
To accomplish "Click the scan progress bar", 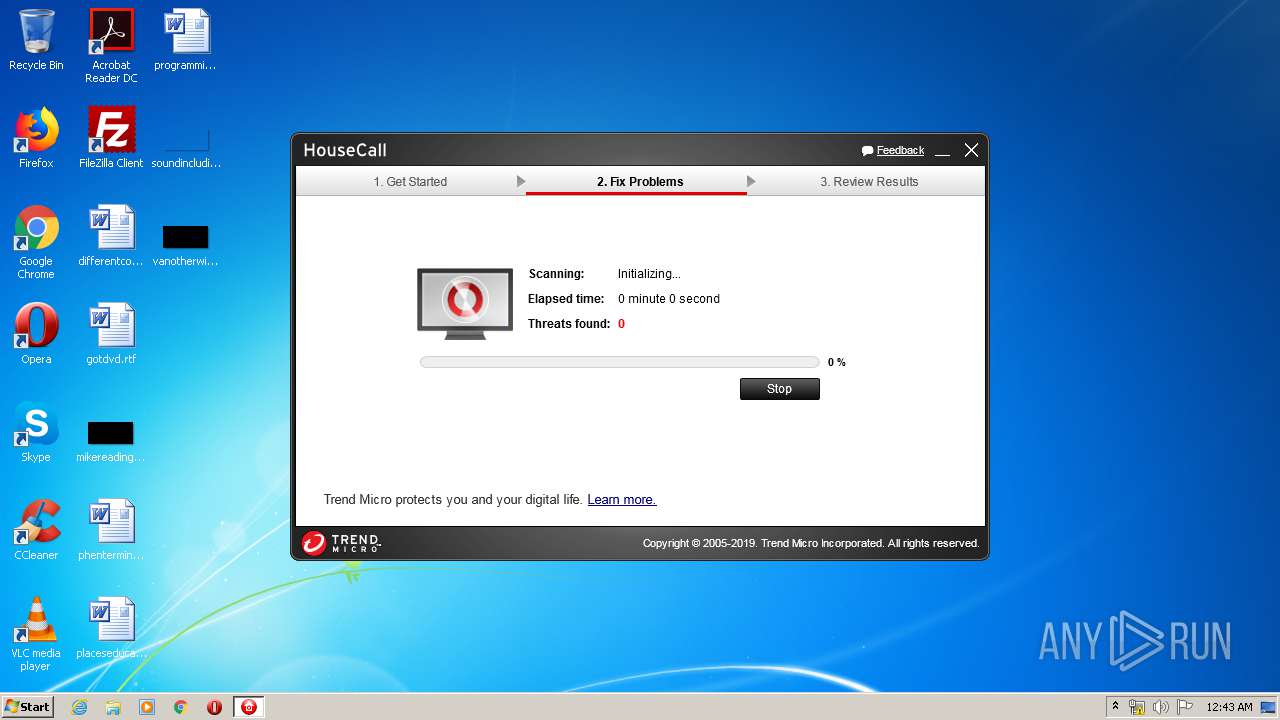I will point(620,362).
